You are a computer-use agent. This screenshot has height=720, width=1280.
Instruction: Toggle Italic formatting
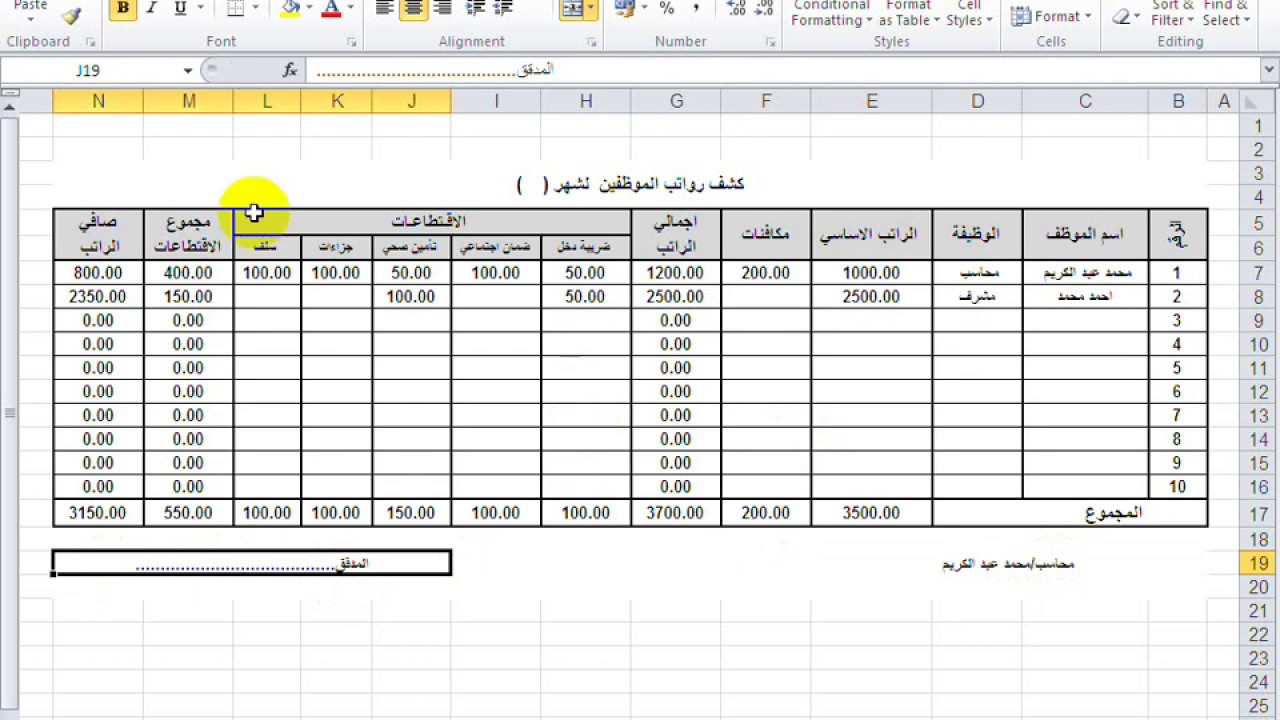click(151, 9)
